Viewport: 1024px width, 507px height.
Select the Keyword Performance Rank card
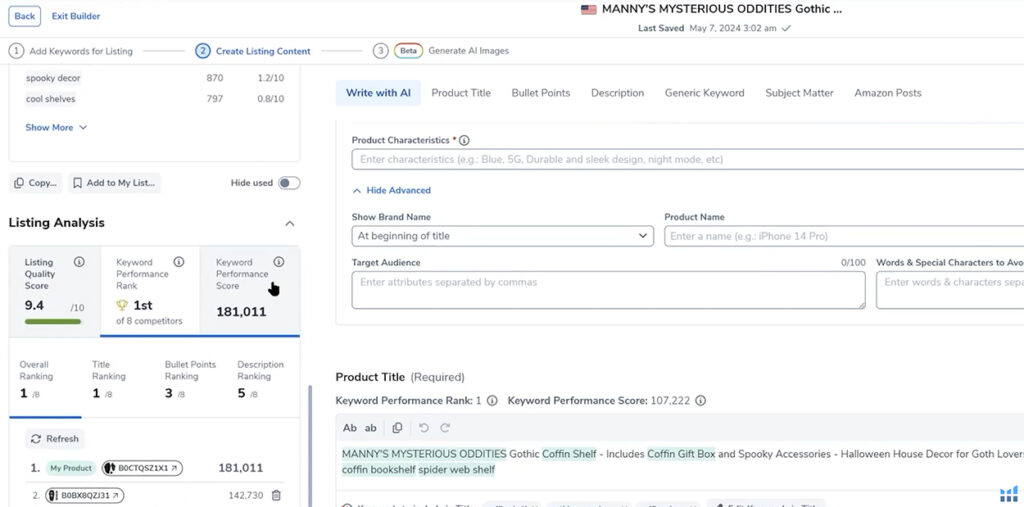(x=150, y=291)
